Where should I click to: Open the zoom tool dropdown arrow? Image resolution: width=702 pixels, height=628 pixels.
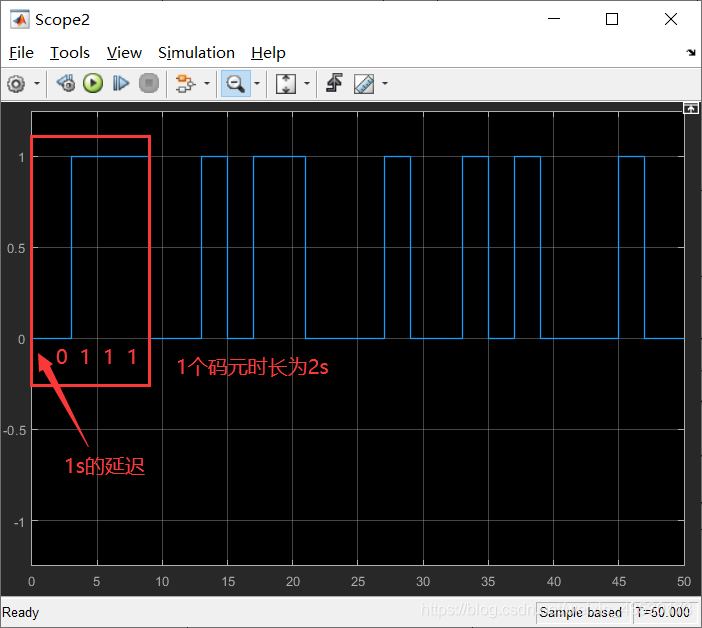257,83
